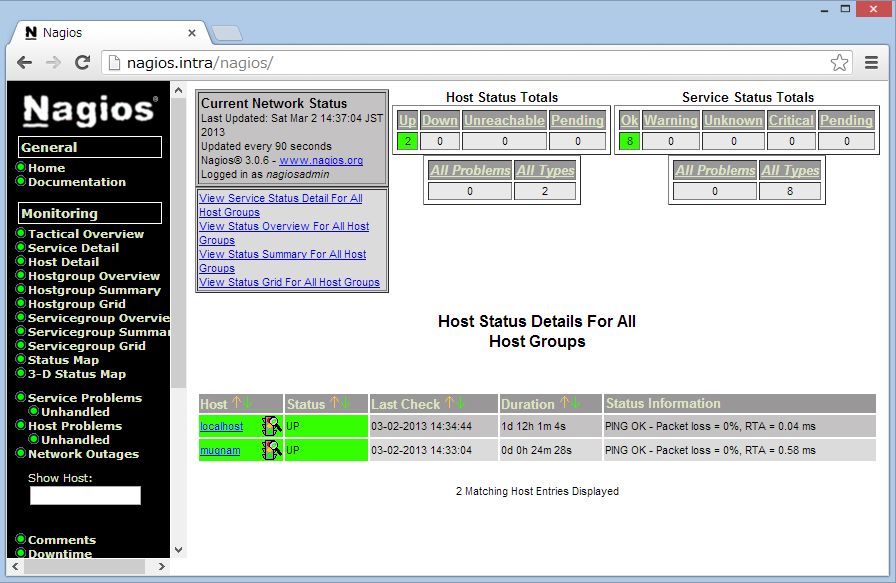This screenshot has height=583, width=896.
Task: Click the browser back arrow
Action: point(24,62)
